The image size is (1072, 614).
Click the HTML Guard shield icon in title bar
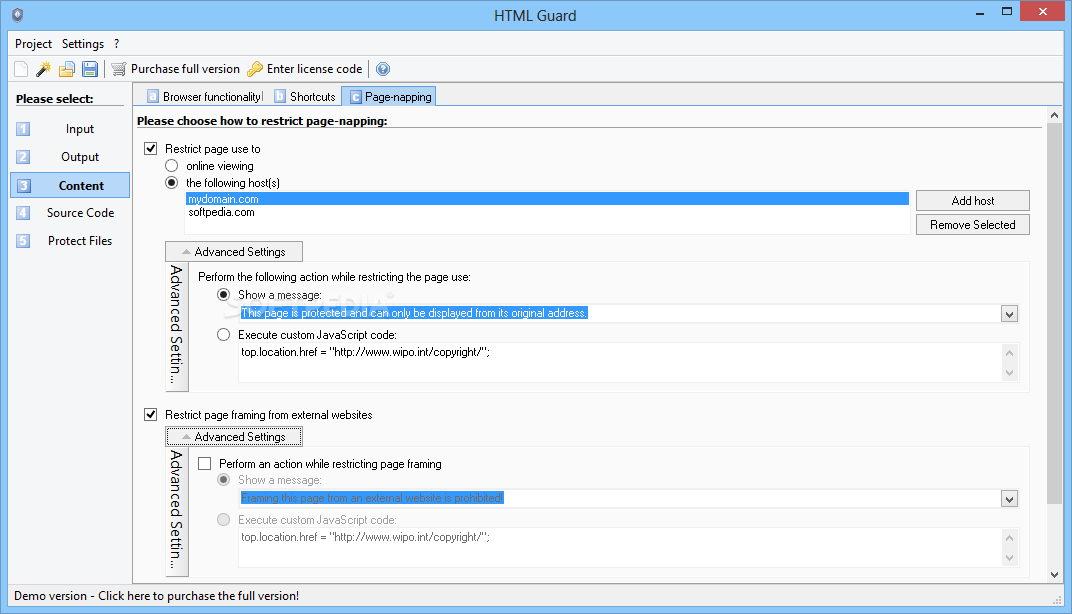(18, 15)
